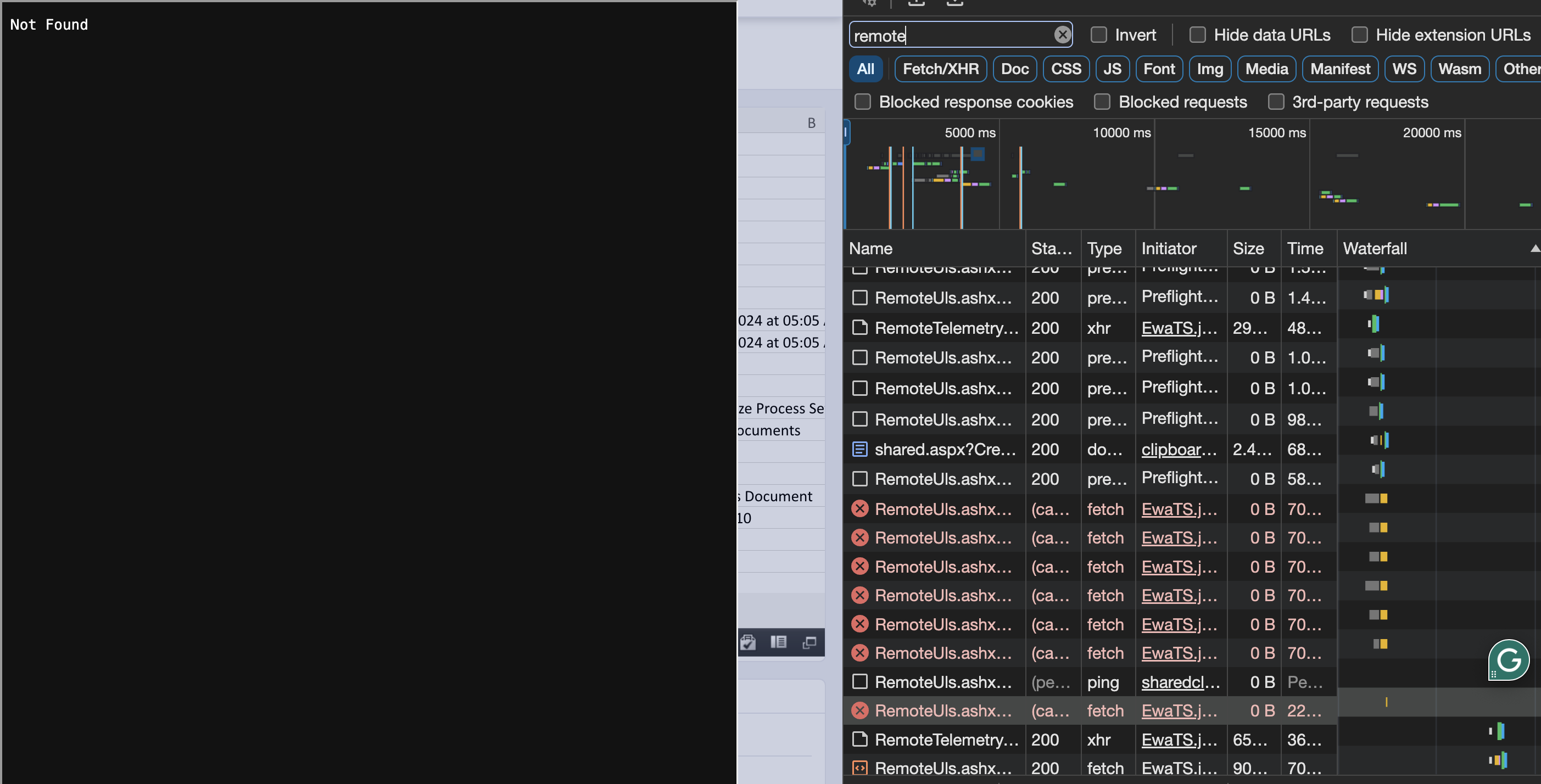The image size is (1541, 784).
Task: Open DevTools network settings gear
Action: (x=872, y=4)
